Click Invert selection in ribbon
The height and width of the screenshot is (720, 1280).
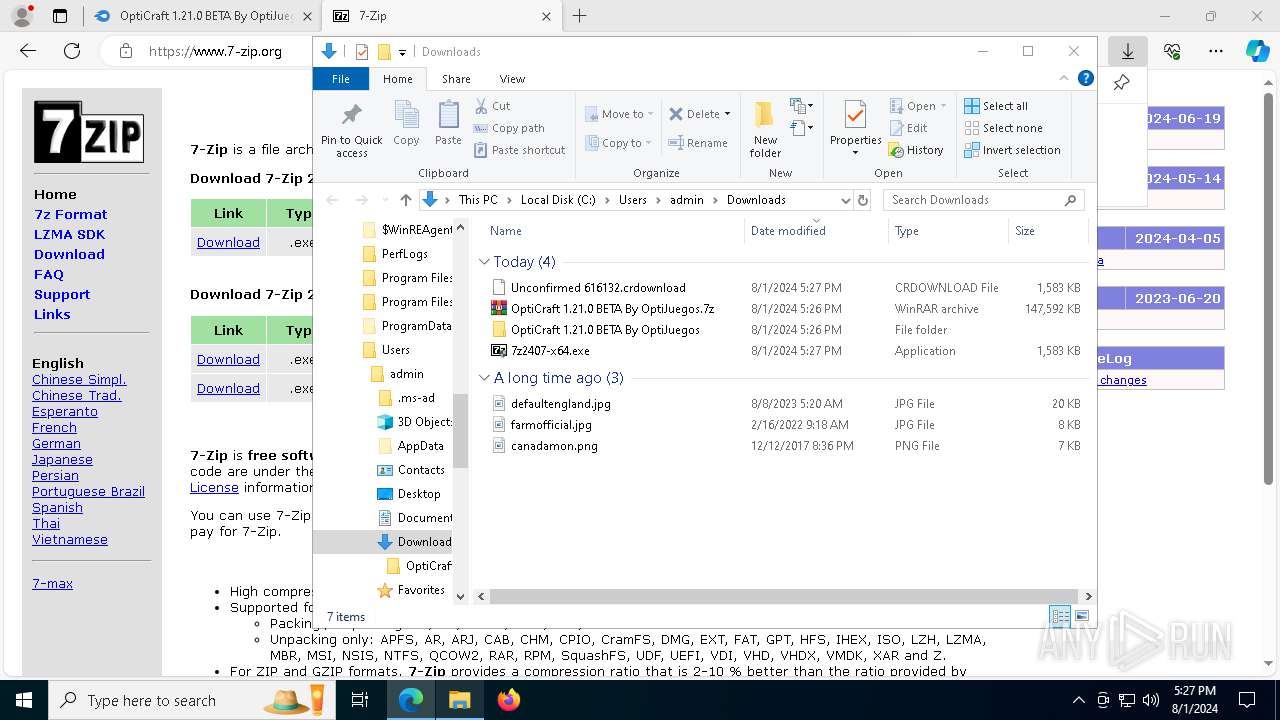click(1012, 150)
